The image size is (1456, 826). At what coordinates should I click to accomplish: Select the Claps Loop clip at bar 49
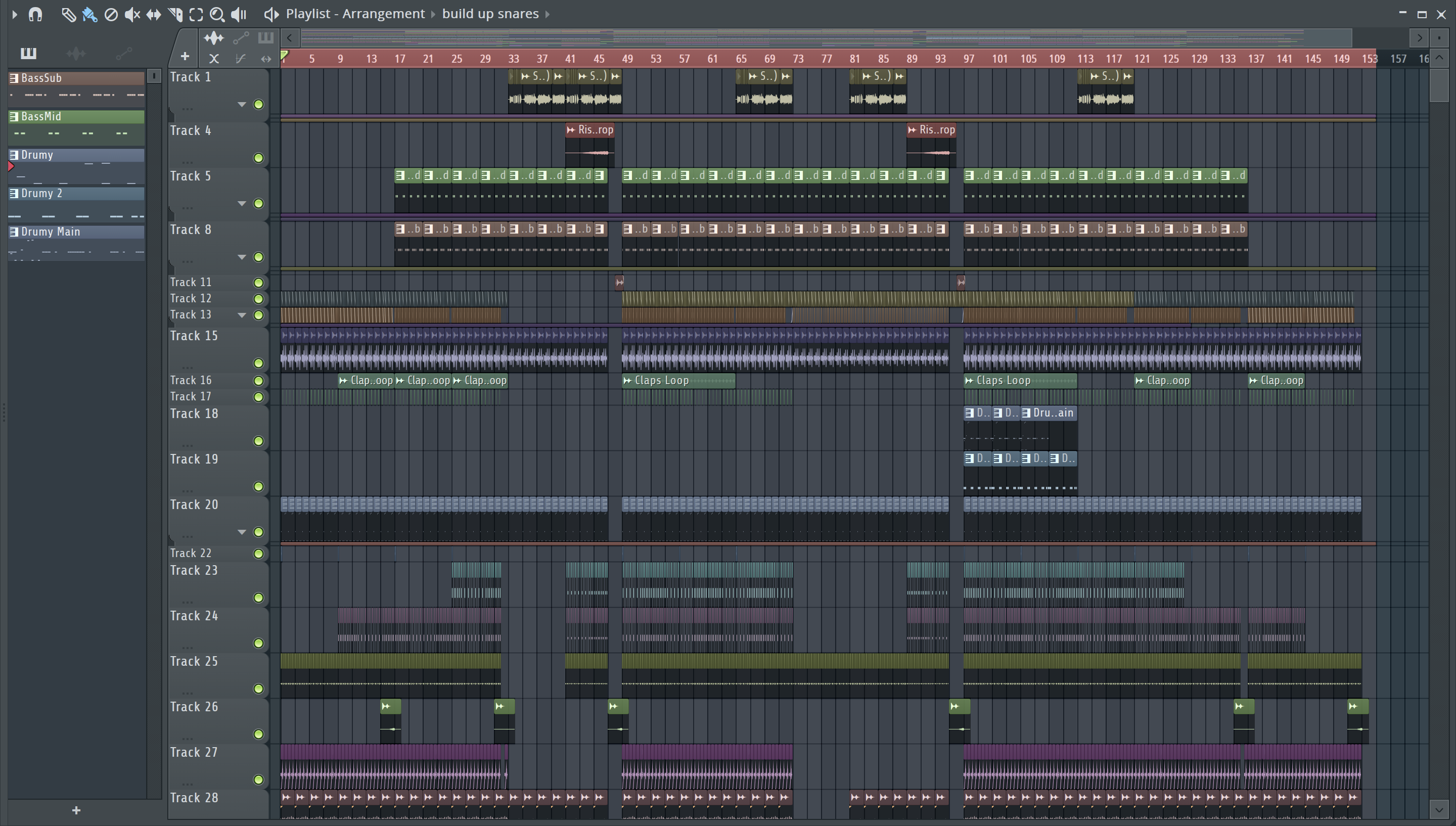pos(678,381)
